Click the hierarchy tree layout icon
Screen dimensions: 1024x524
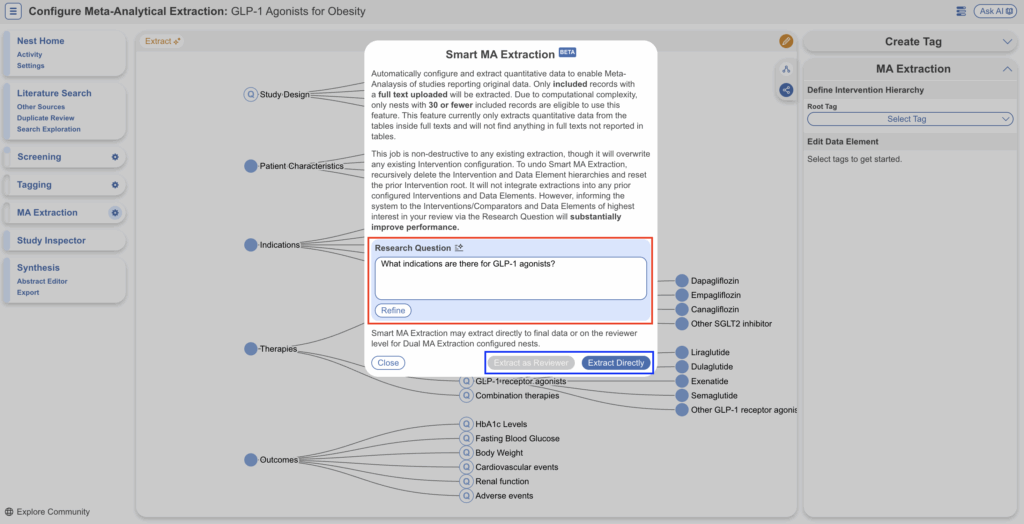(786, 69)
